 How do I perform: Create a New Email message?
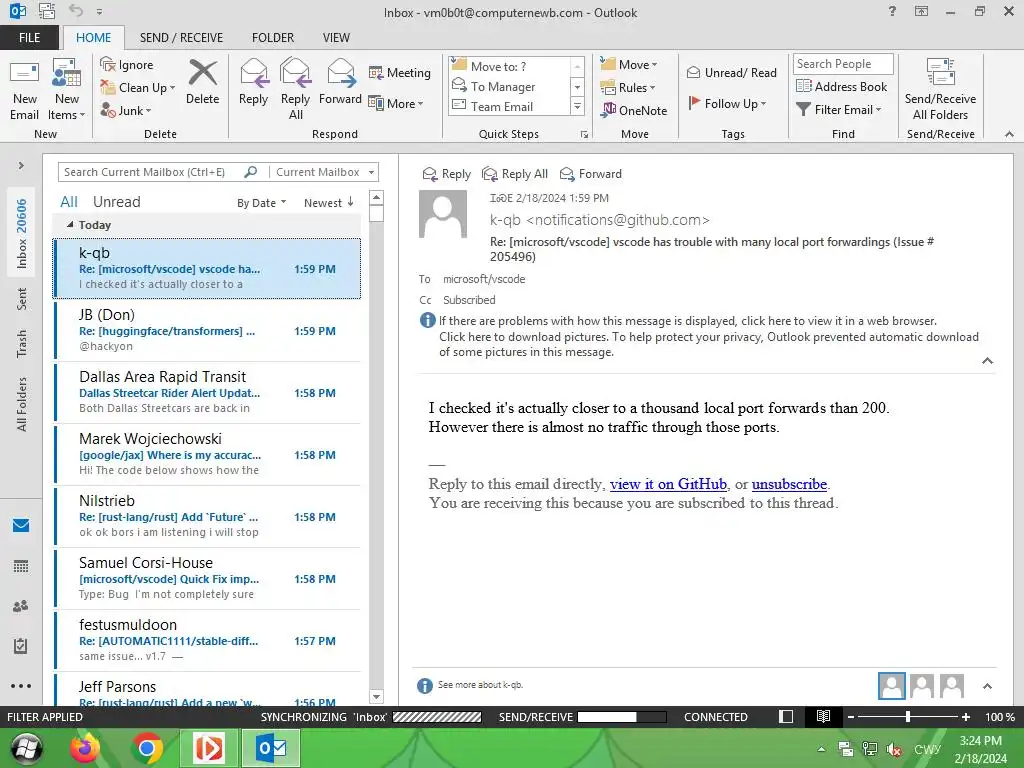[x=24, y=90]
